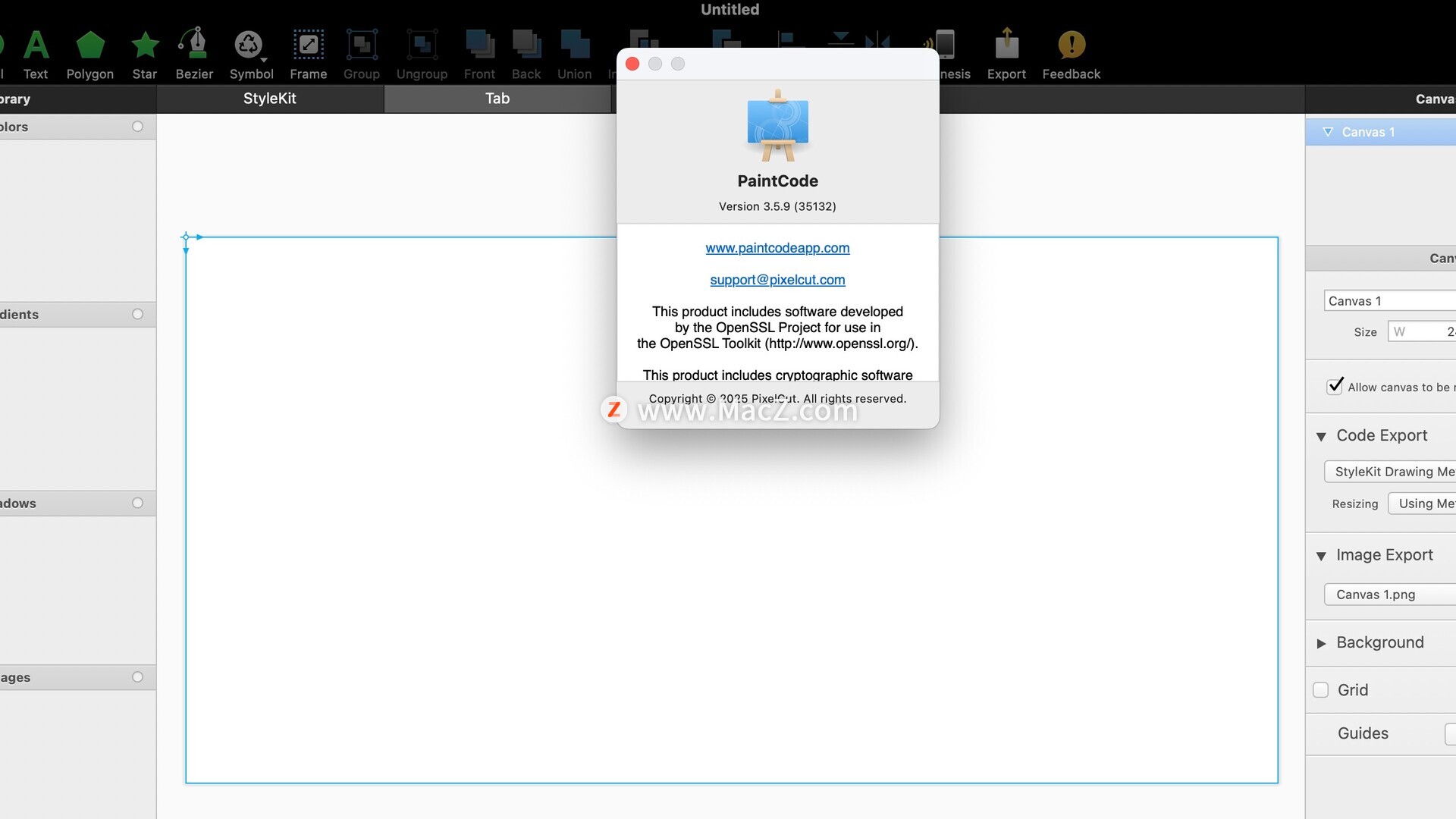Click the OpenSSL Toolkit license paragraph
Viewport: 1456px width, 819px height.
click(777, 328)
